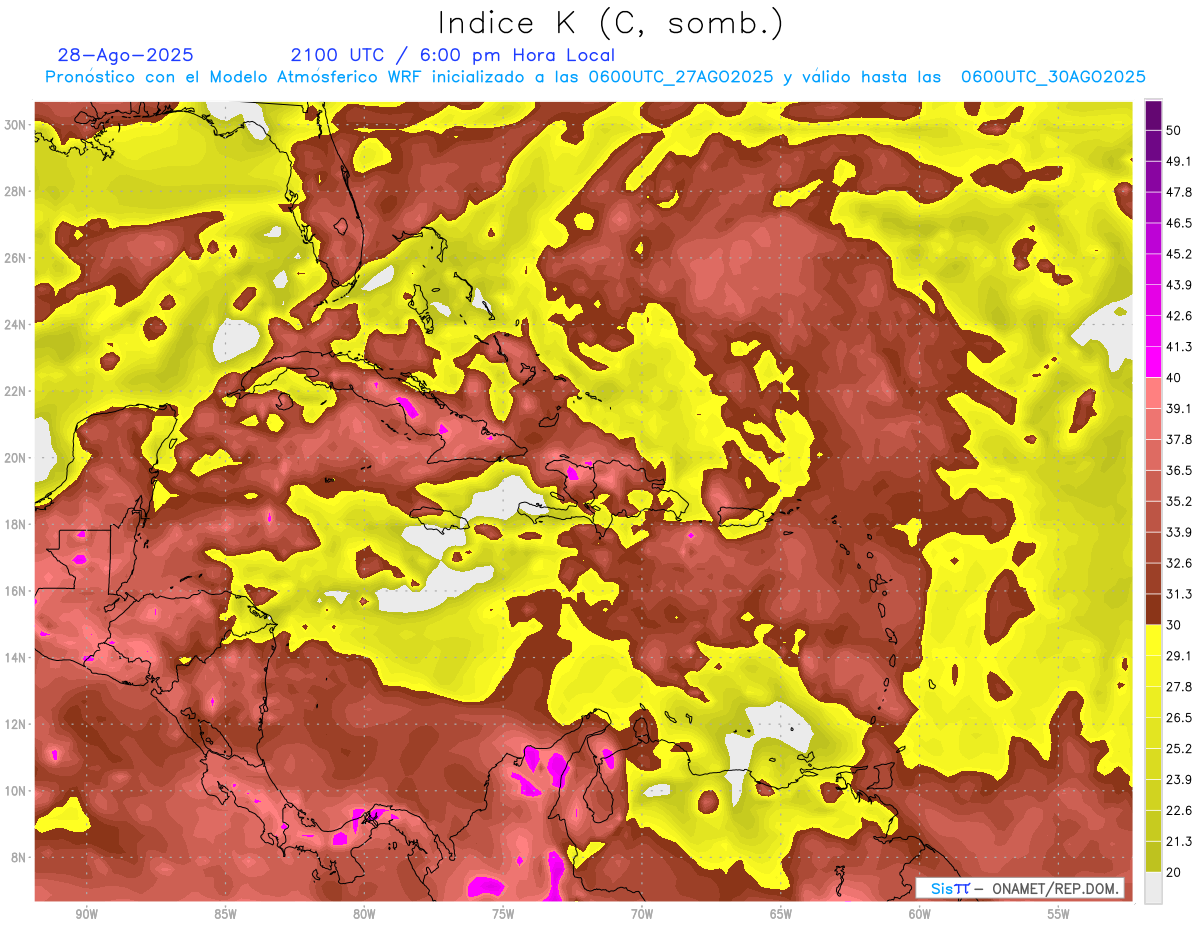
Task: Click the "24N" latitude axis label
Action: 15,324
